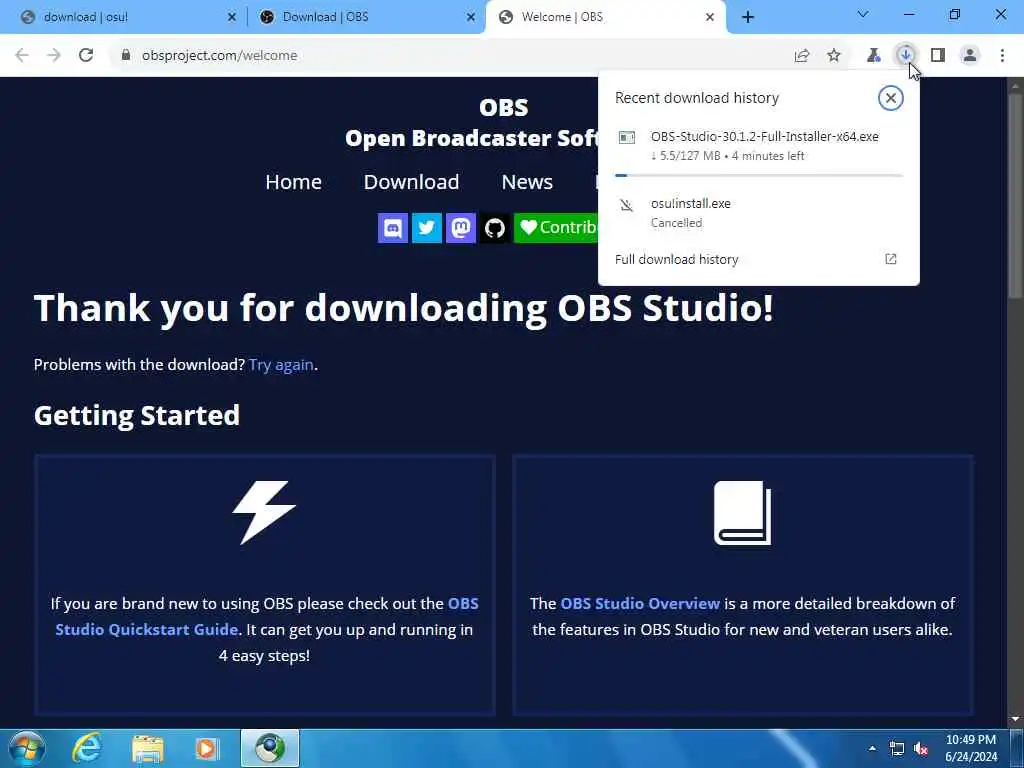Open Windows Media Player from taskbar

click(x=208, y=748)
